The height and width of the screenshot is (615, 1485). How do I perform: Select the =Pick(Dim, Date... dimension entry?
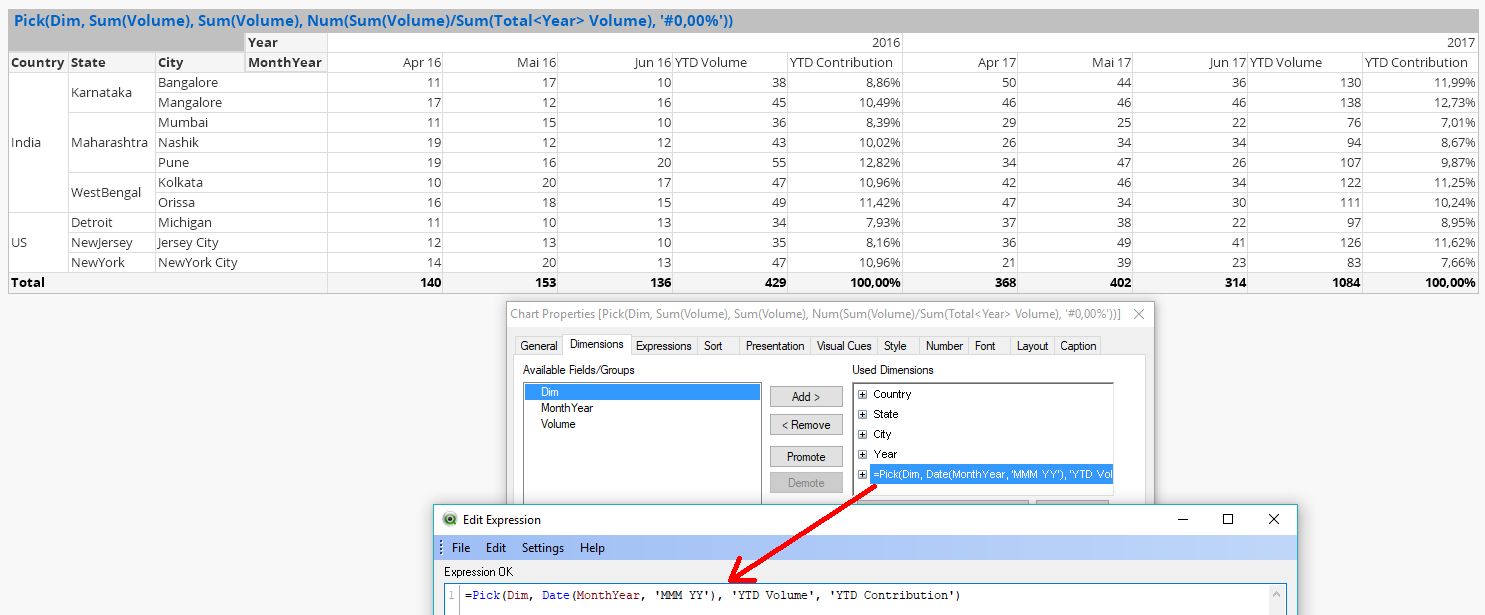point(991,474)
